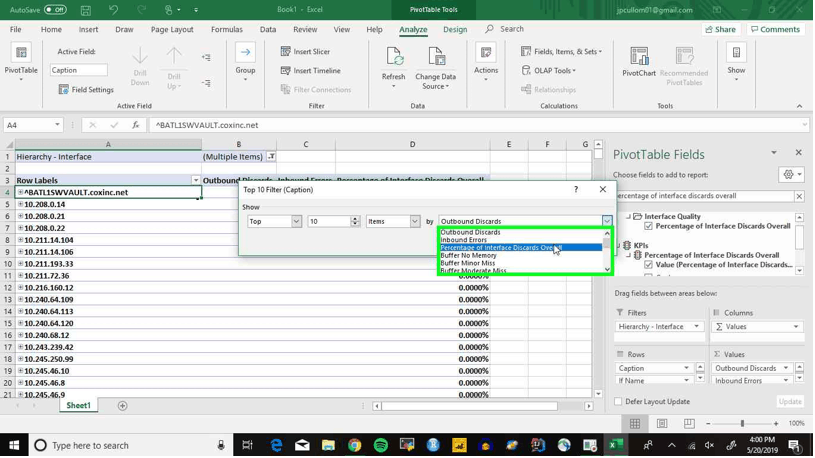Open the Actions menu

pos(486,63)
